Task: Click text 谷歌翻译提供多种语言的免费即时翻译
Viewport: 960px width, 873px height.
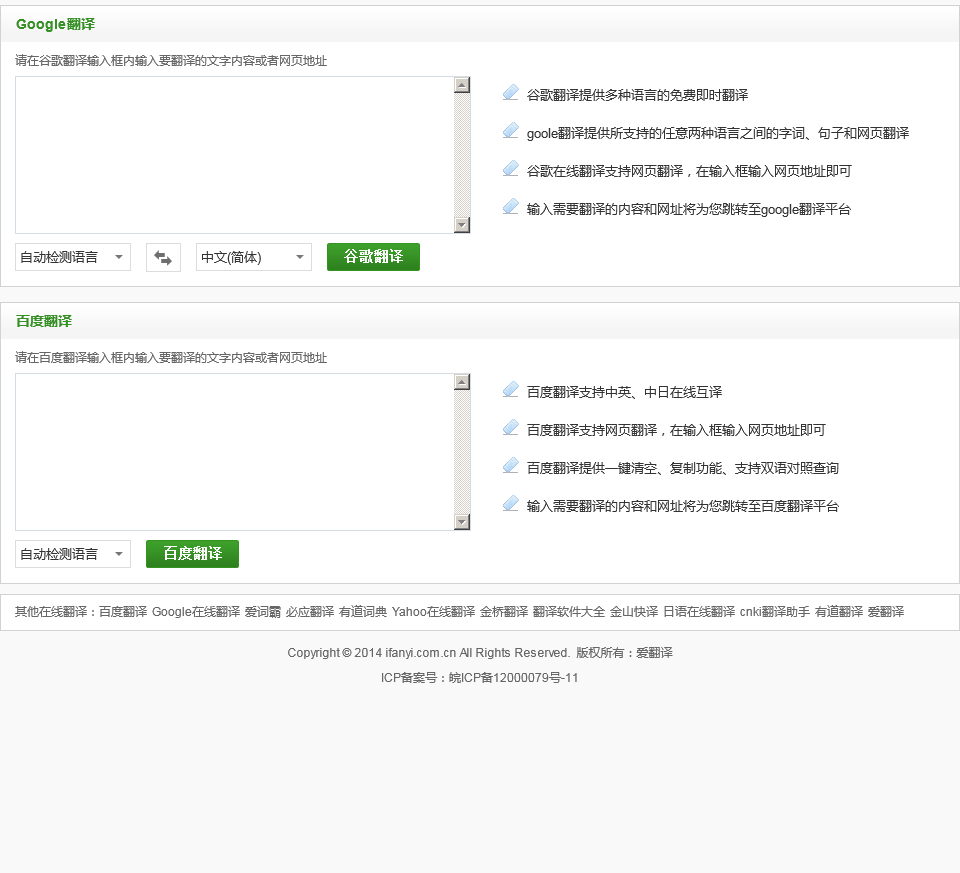Action: tap(637, 95)
